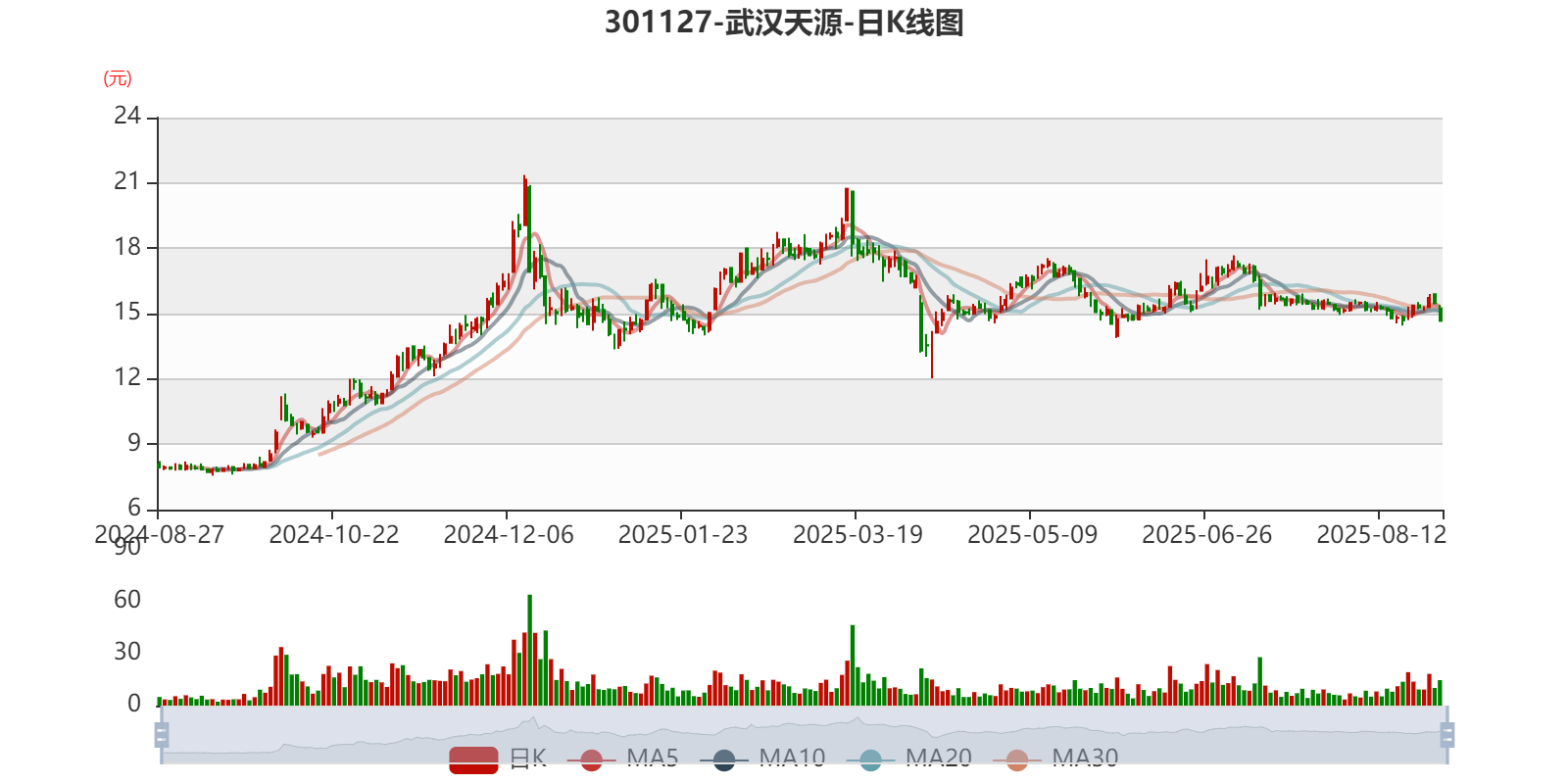Toggle the 日K candlestick series legend
The image size is (1568, 784).
(498, 759)
